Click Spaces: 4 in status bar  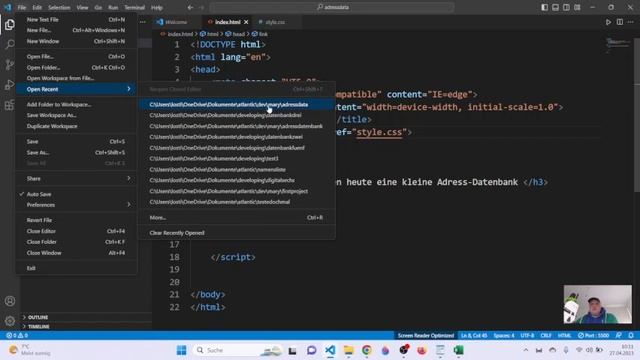pos(504,336)
